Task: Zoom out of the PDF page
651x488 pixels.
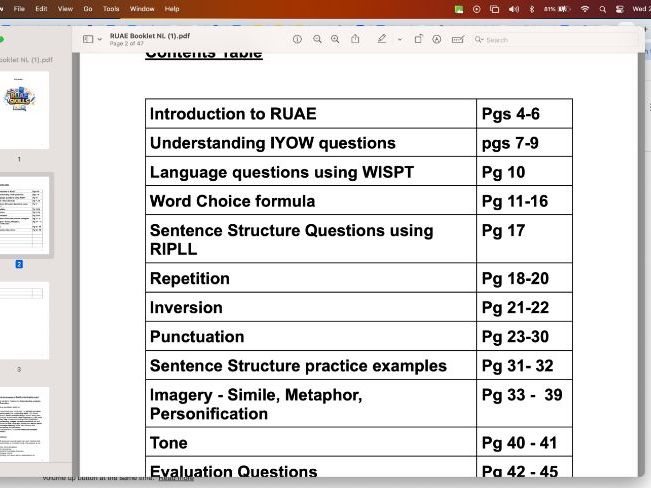Action: 317,39
